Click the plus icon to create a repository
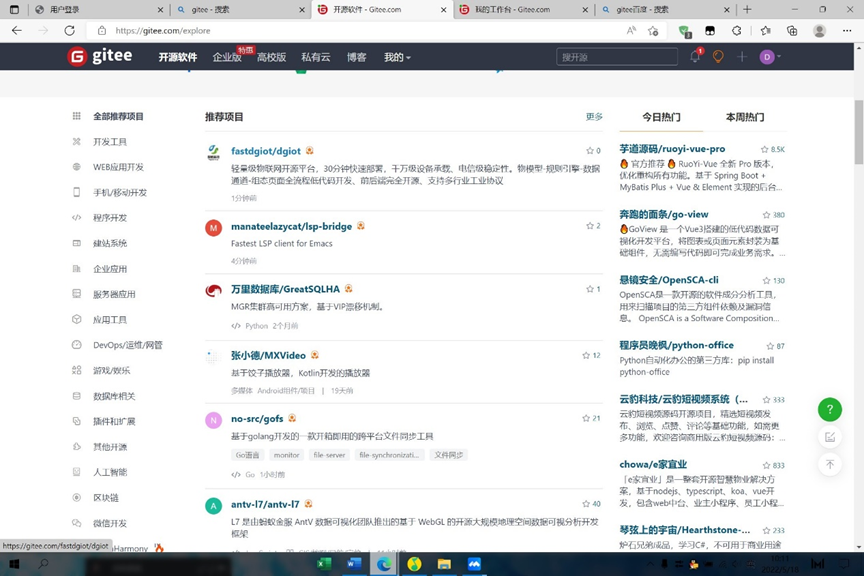This screenshot has width=864, height=576. pos(741,57)
